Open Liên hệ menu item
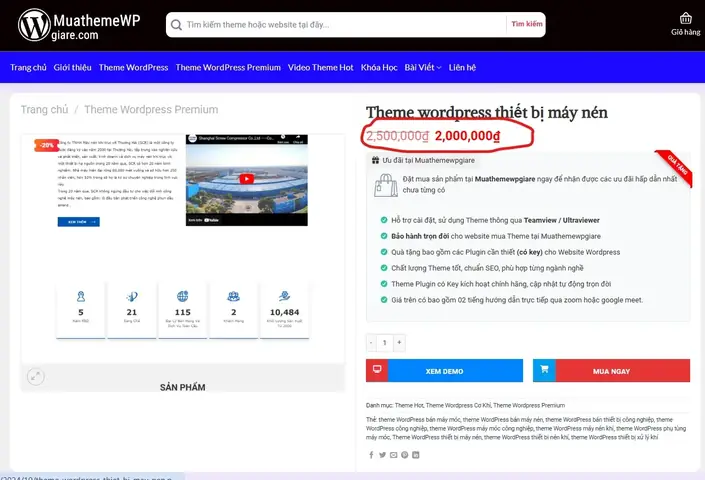This screenshot has height=480, width=705. click(x=462, y=67)
